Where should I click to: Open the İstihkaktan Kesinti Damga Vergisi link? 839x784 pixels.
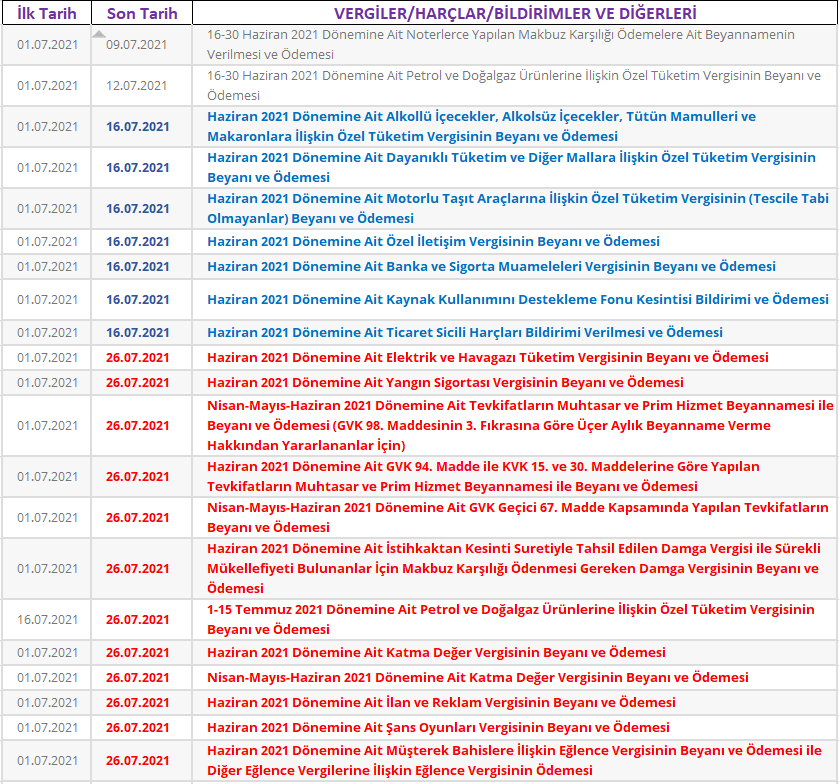(x=514, y=568)
